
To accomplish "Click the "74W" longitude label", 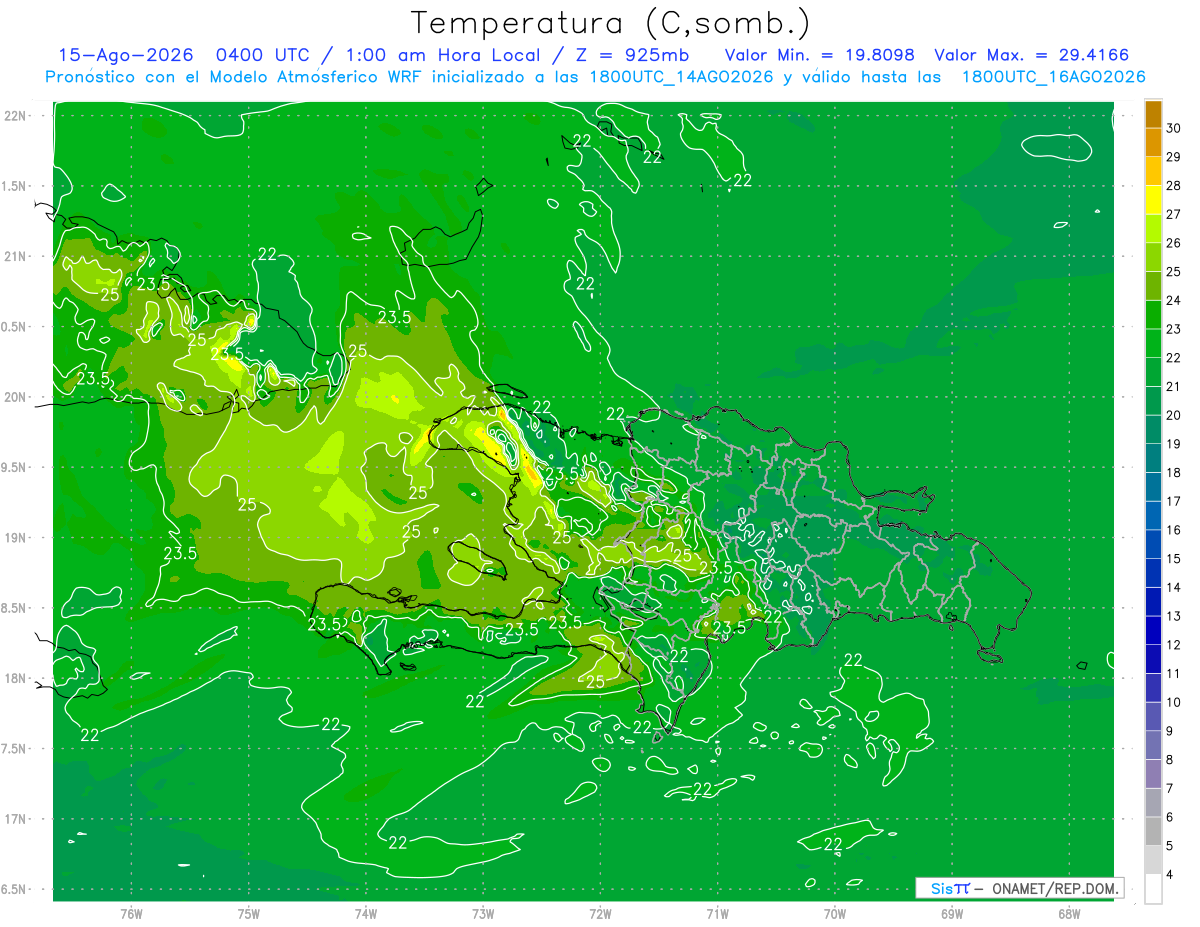I will [x=365, y=914].
